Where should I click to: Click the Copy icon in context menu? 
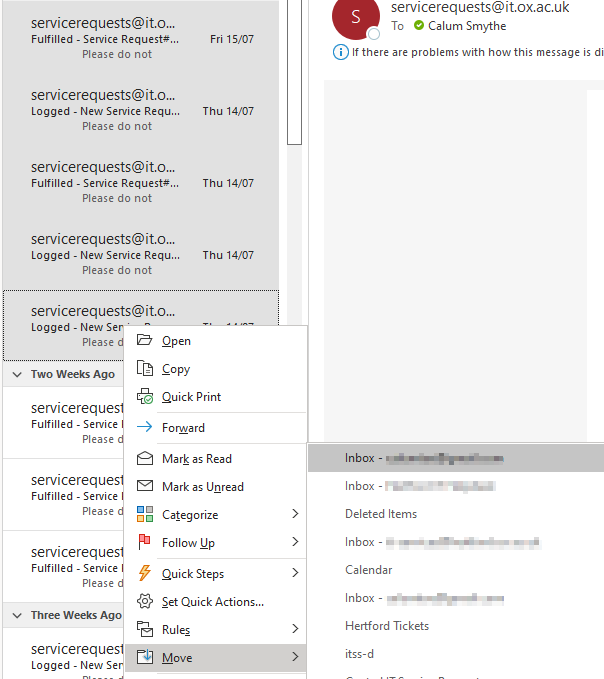(x=144, y=369)
